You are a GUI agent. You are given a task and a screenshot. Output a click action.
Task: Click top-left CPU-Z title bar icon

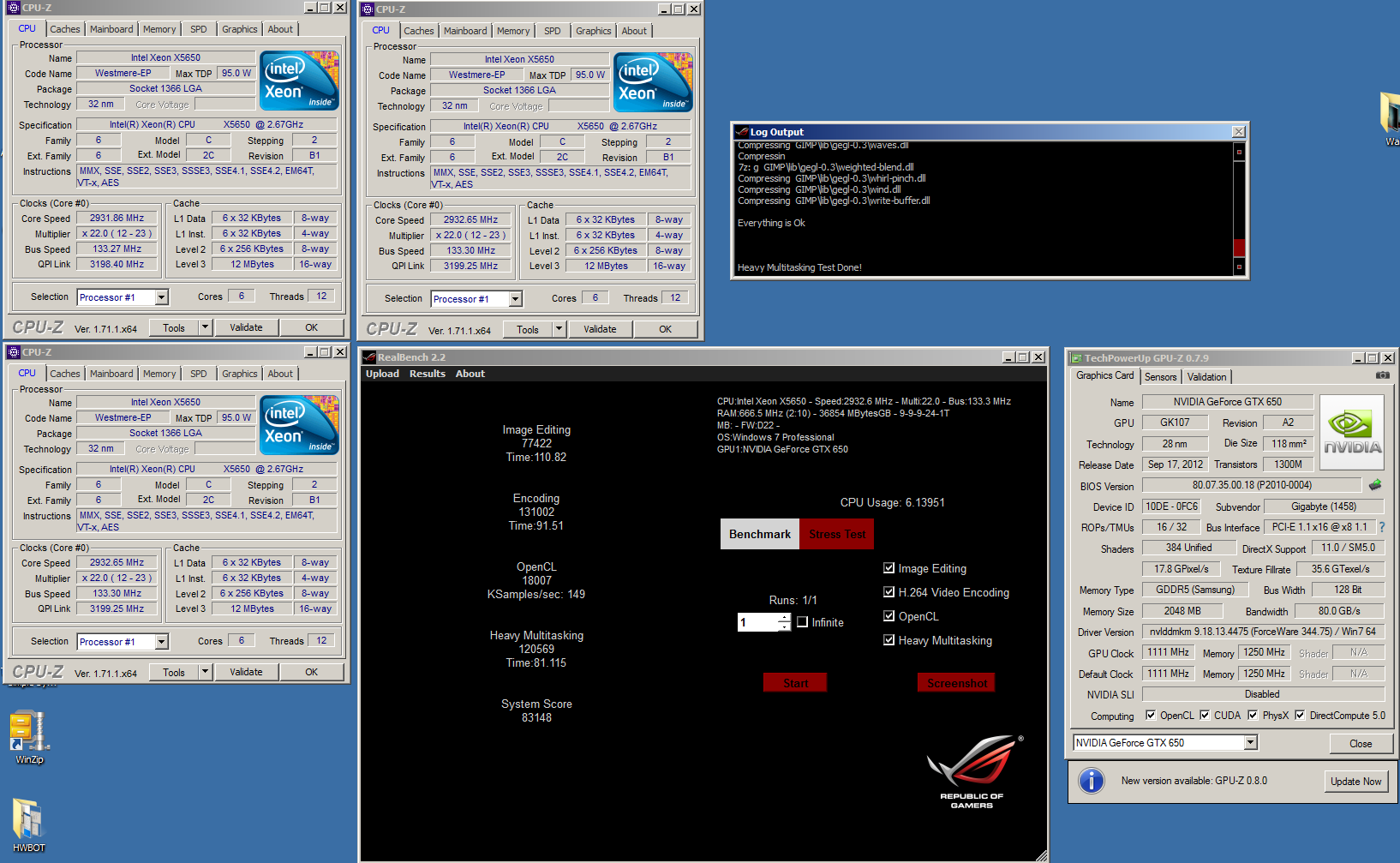[x=14, y=8]
